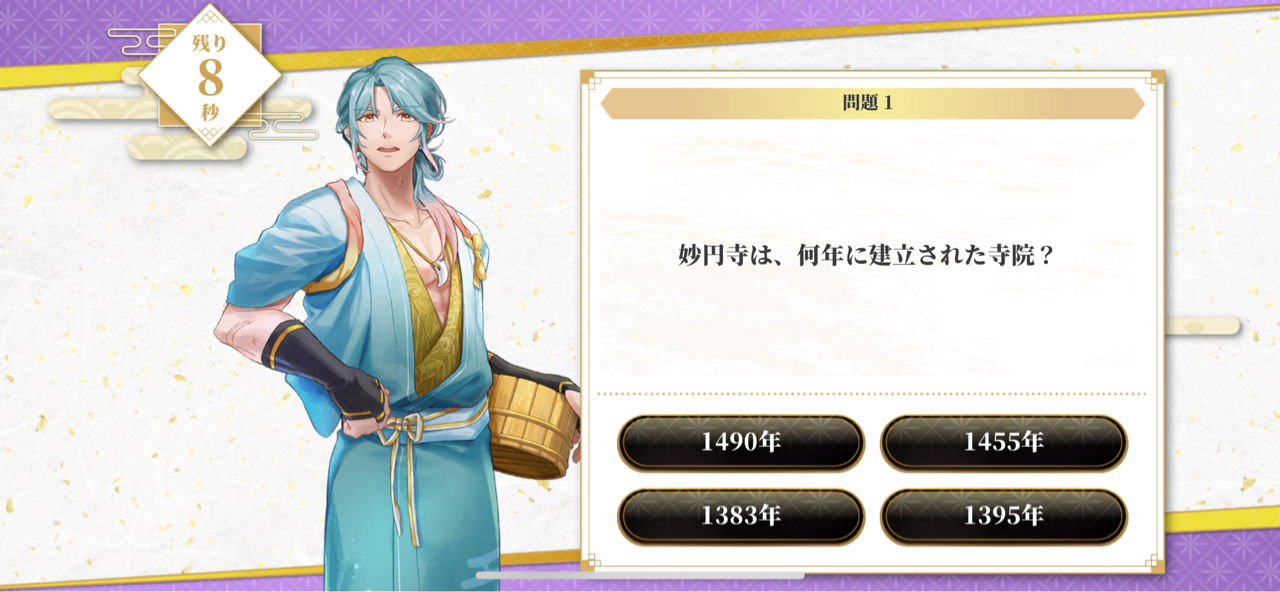The width and height of the screenshot is (1280, 592).
Task: Choose the 1490年 answer button
Action: (x=740, y=443)
